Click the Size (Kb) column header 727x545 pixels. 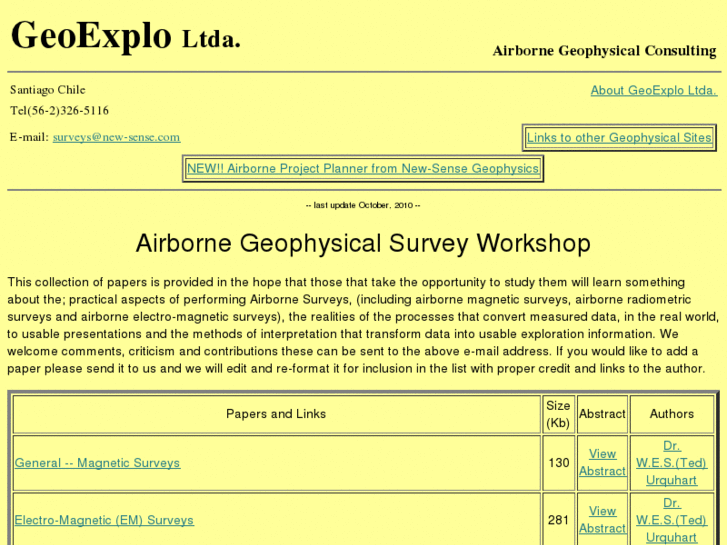click(558, 414)
